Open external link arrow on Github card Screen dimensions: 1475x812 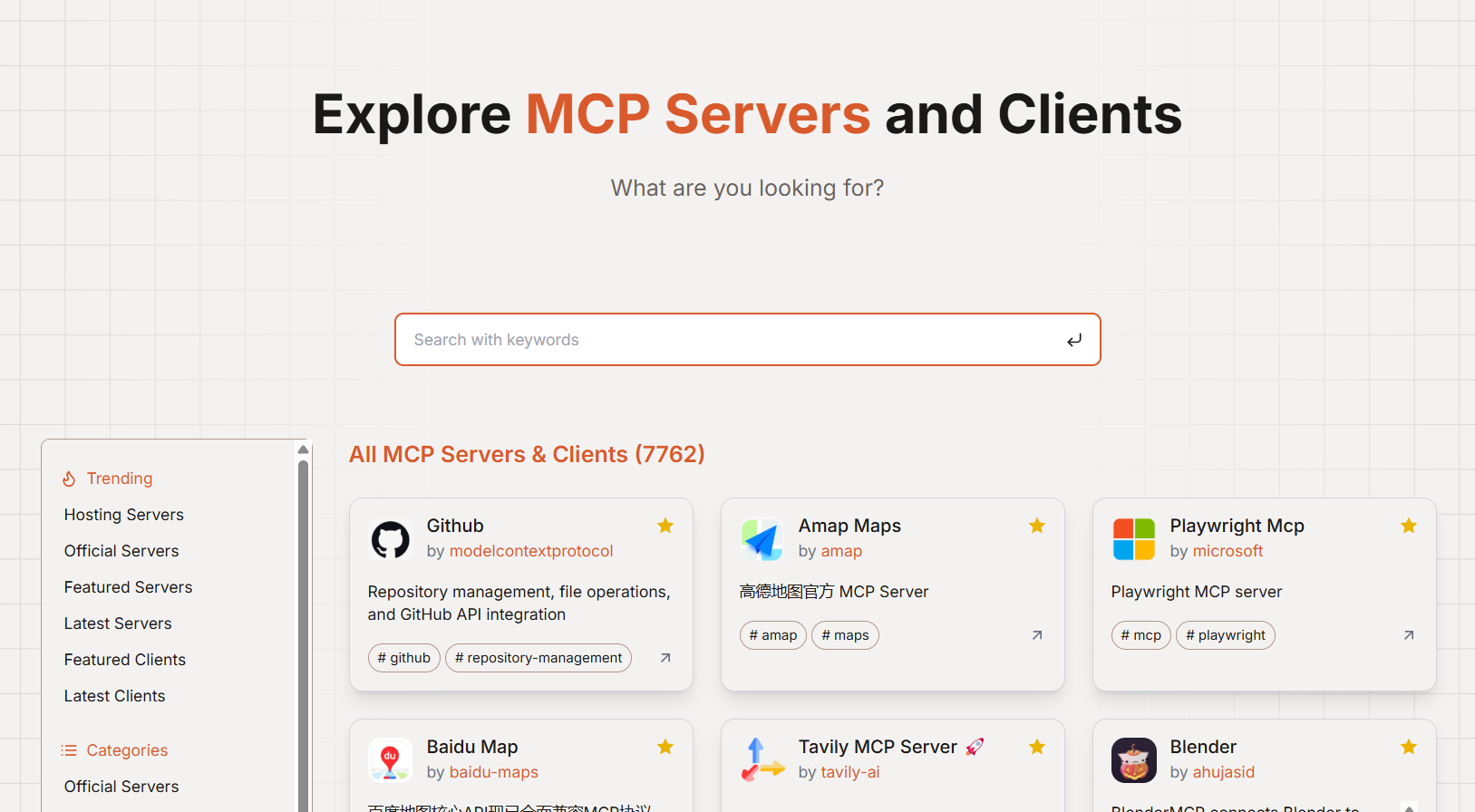tap(665, 658)
